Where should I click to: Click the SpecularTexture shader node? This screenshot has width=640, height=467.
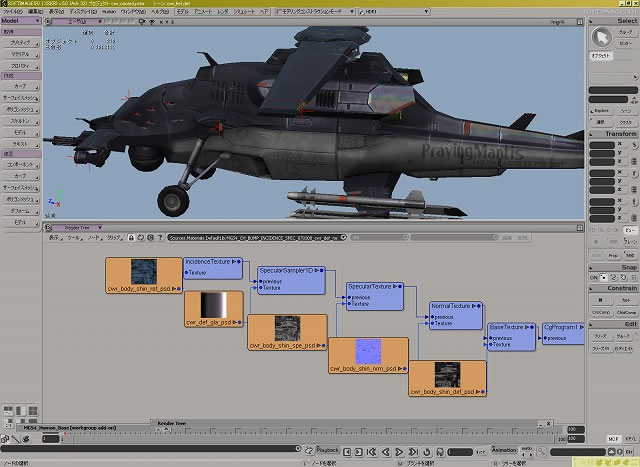pos(374,291)
